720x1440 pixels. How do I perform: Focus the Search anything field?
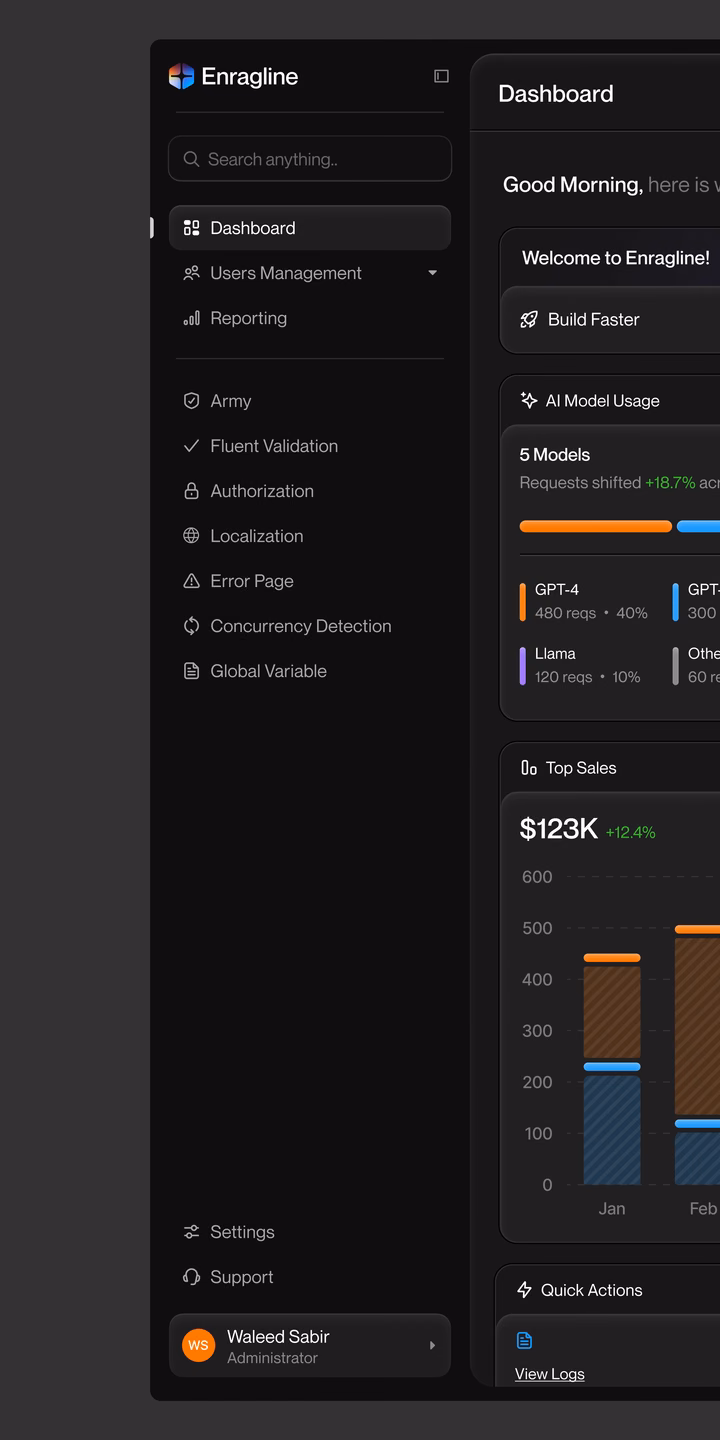click(x=310, y=159)
